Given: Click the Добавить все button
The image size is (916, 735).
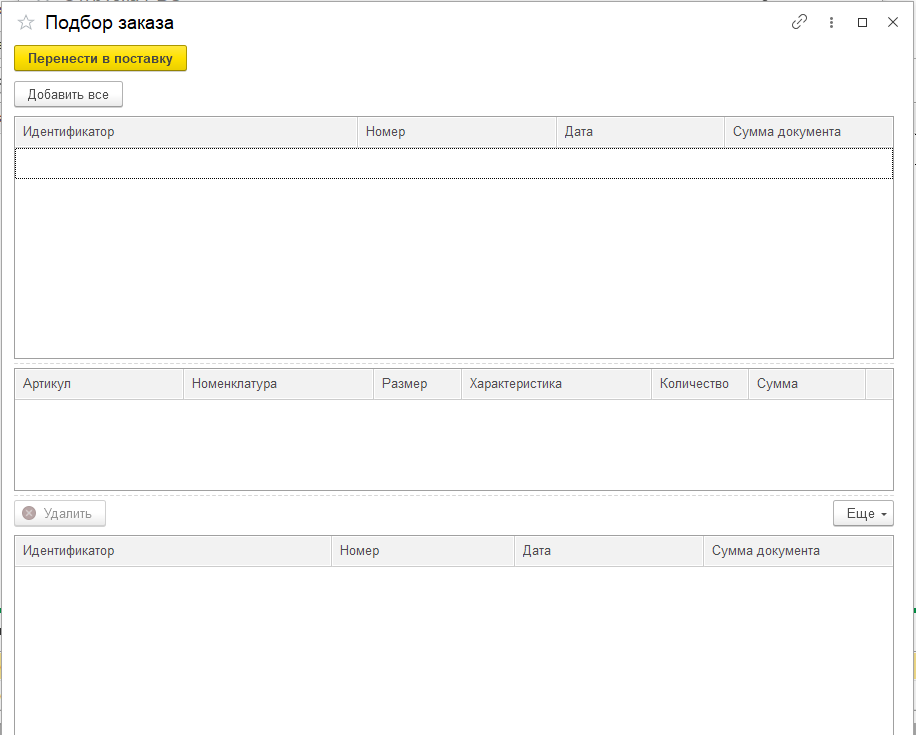Looking at the screenshot, I should click(x=68, y=94).
